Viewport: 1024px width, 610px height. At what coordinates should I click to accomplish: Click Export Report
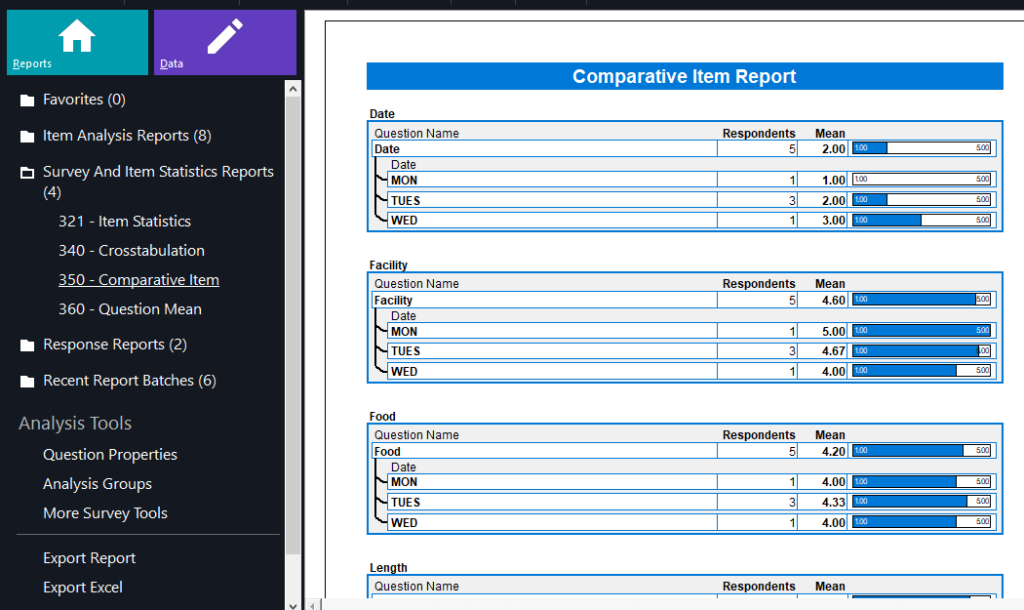(x=89, y=558)
